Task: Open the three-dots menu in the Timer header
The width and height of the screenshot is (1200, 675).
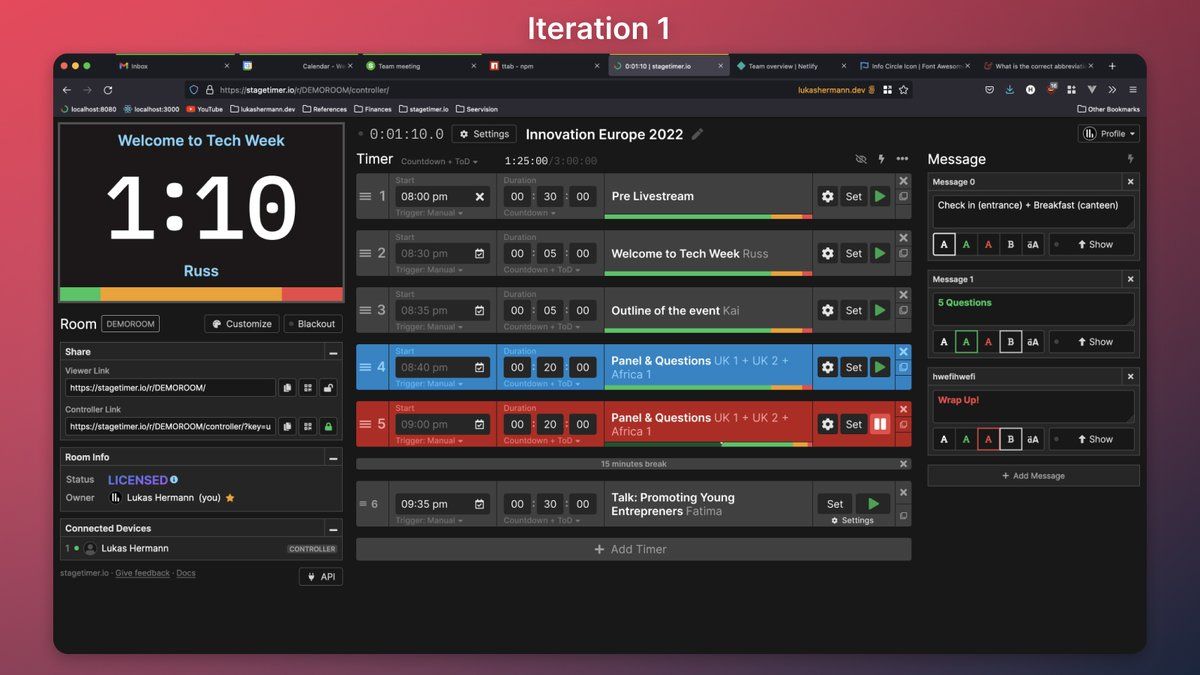Action: click(902, 159)
